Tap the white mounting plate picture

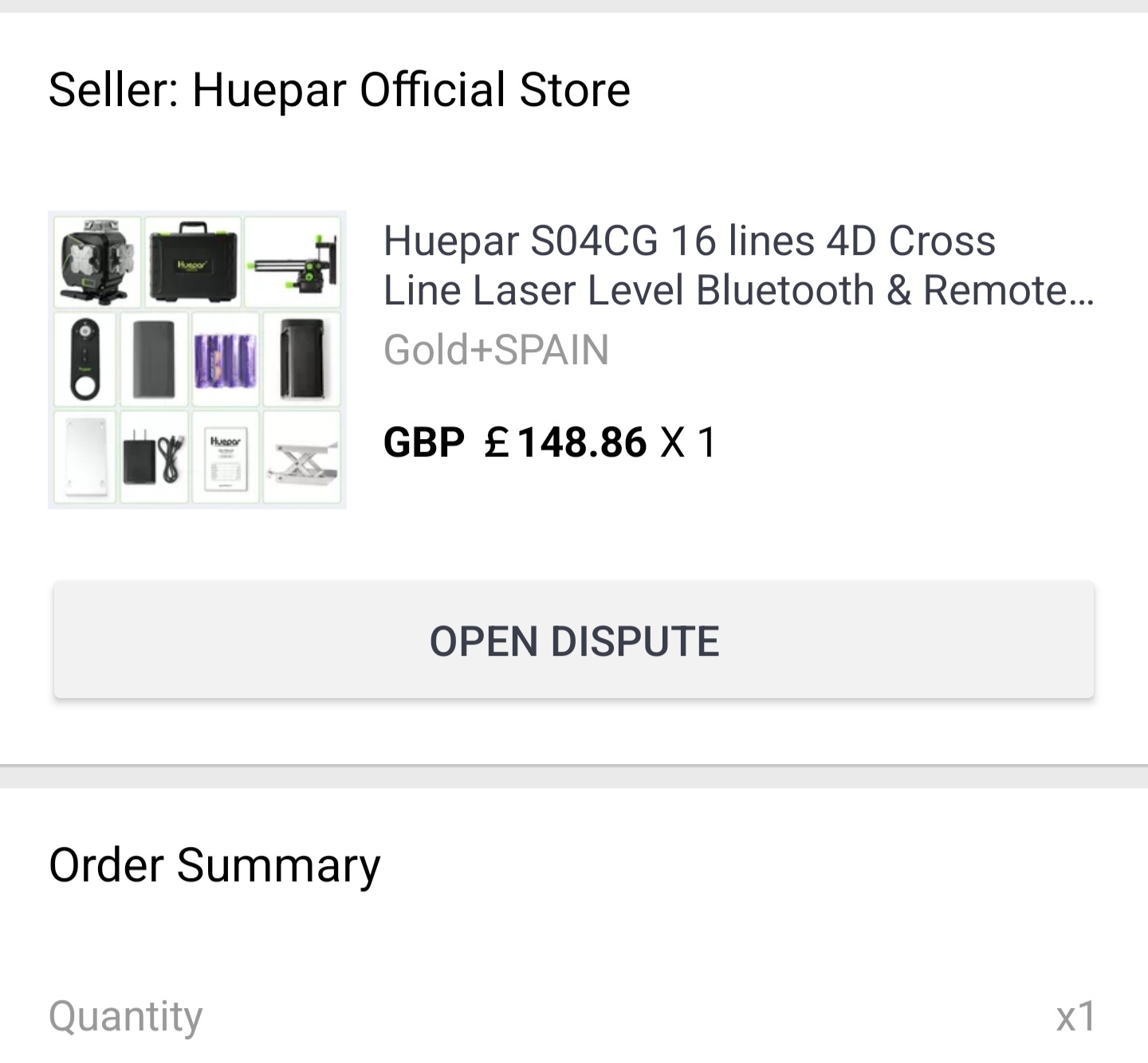(x=85, y=457)
